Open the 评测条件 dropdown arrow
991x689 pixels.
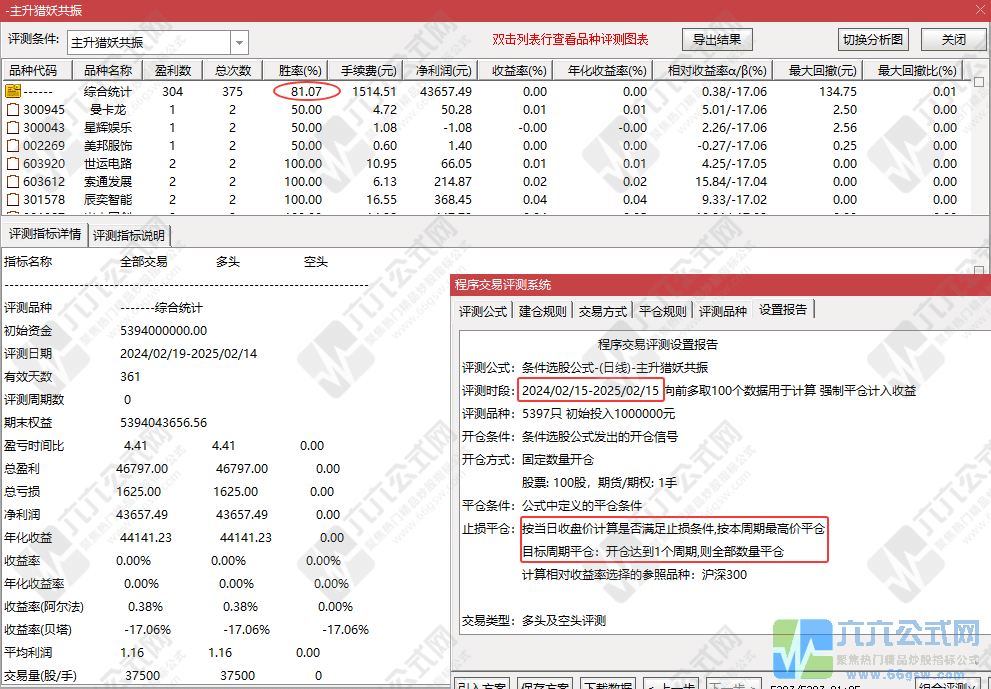(x=239, y=43)
